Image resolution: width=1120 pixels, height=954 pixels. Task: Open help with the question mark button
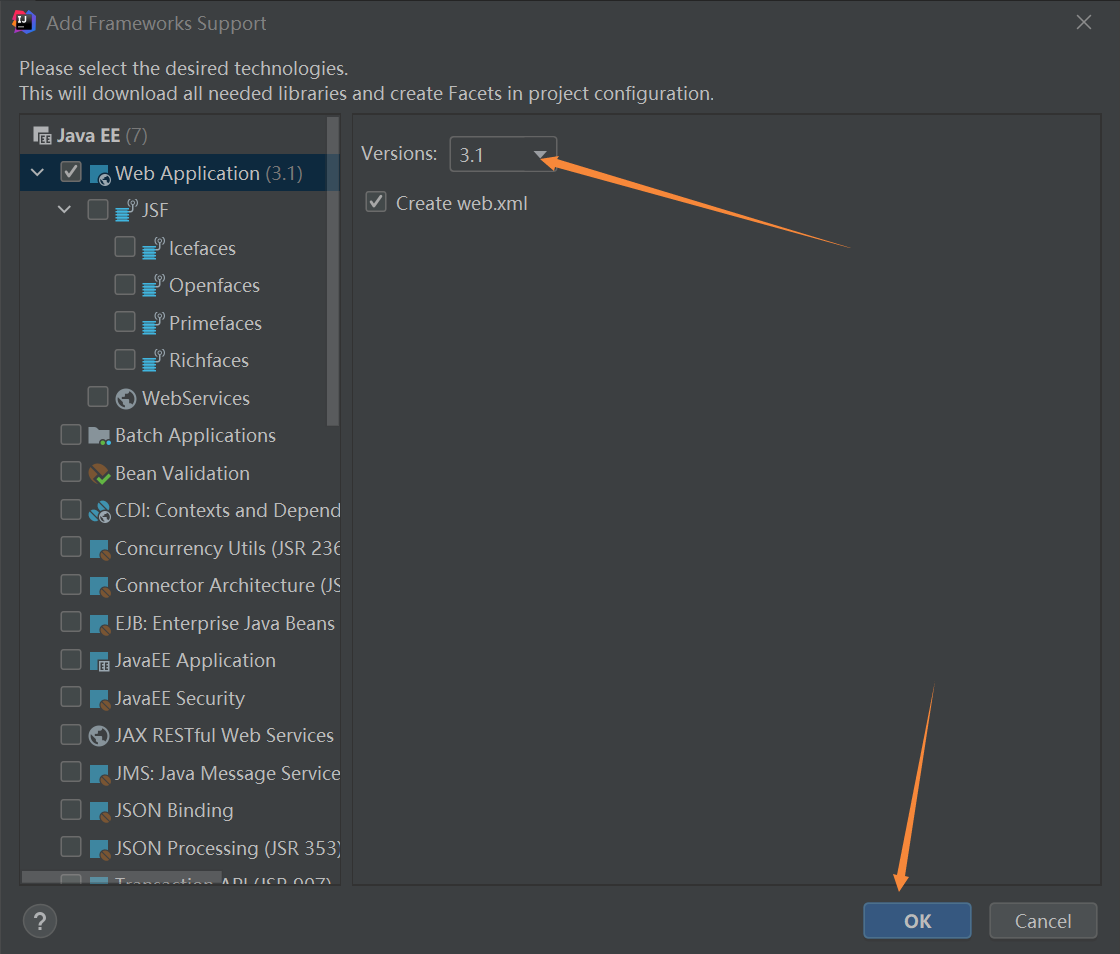[40, 920]
